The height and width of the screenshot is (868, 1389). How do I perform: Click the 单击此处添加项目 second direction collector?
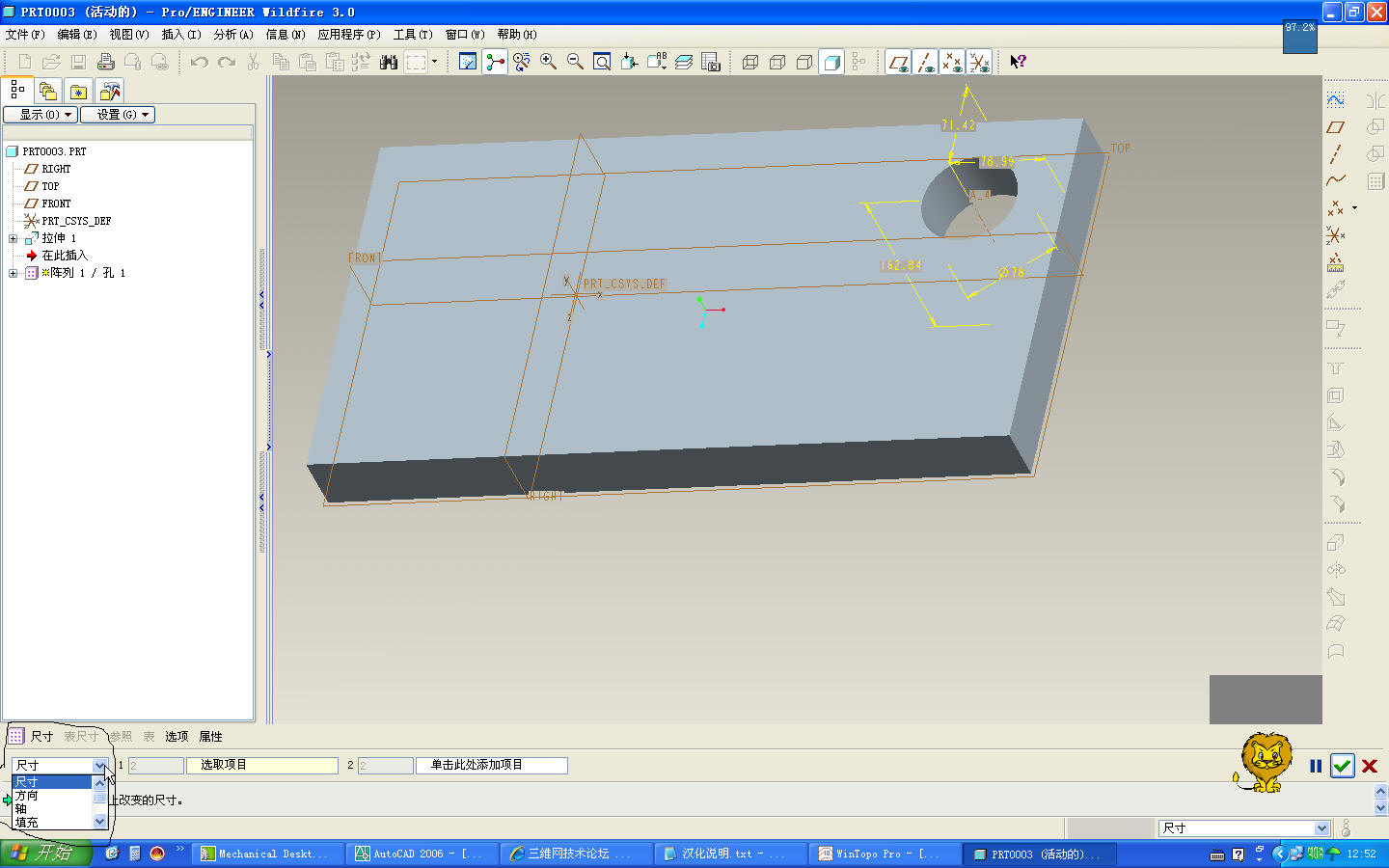tap(492, 766)
